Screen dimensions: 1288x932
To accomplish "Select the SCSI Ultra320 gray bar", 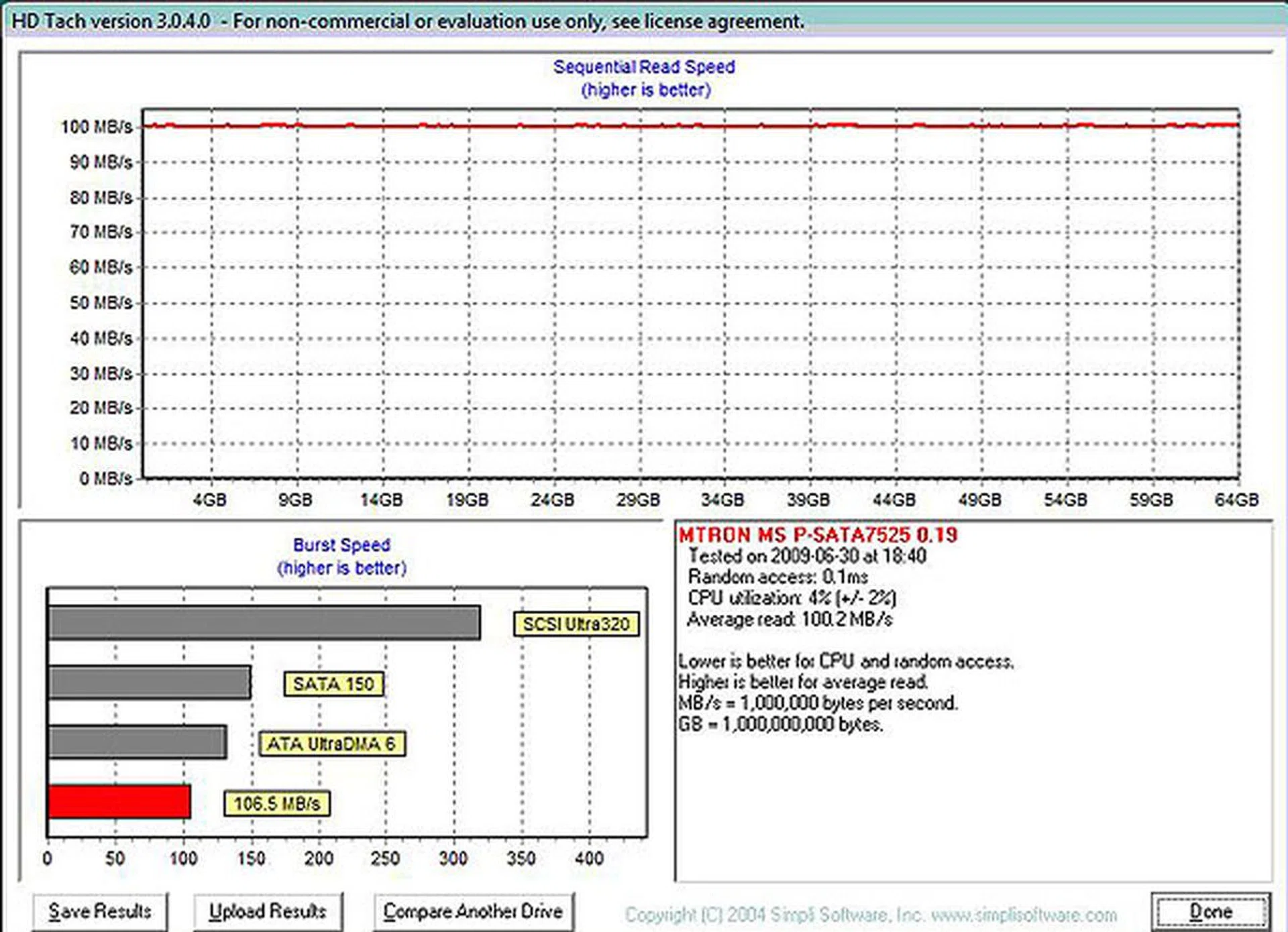I will coord(264,623).
